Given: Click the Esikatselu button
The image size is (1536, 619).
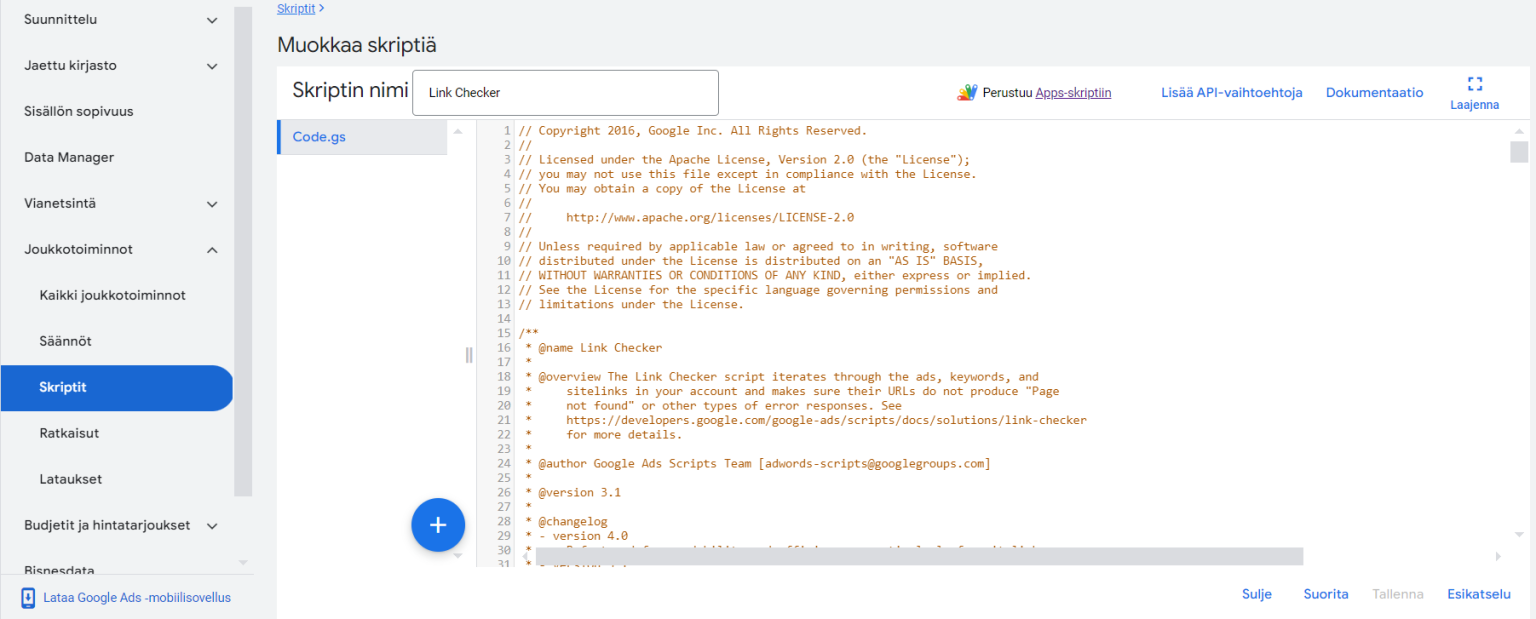Looking at the screenshot, I should pos(1479,594).
